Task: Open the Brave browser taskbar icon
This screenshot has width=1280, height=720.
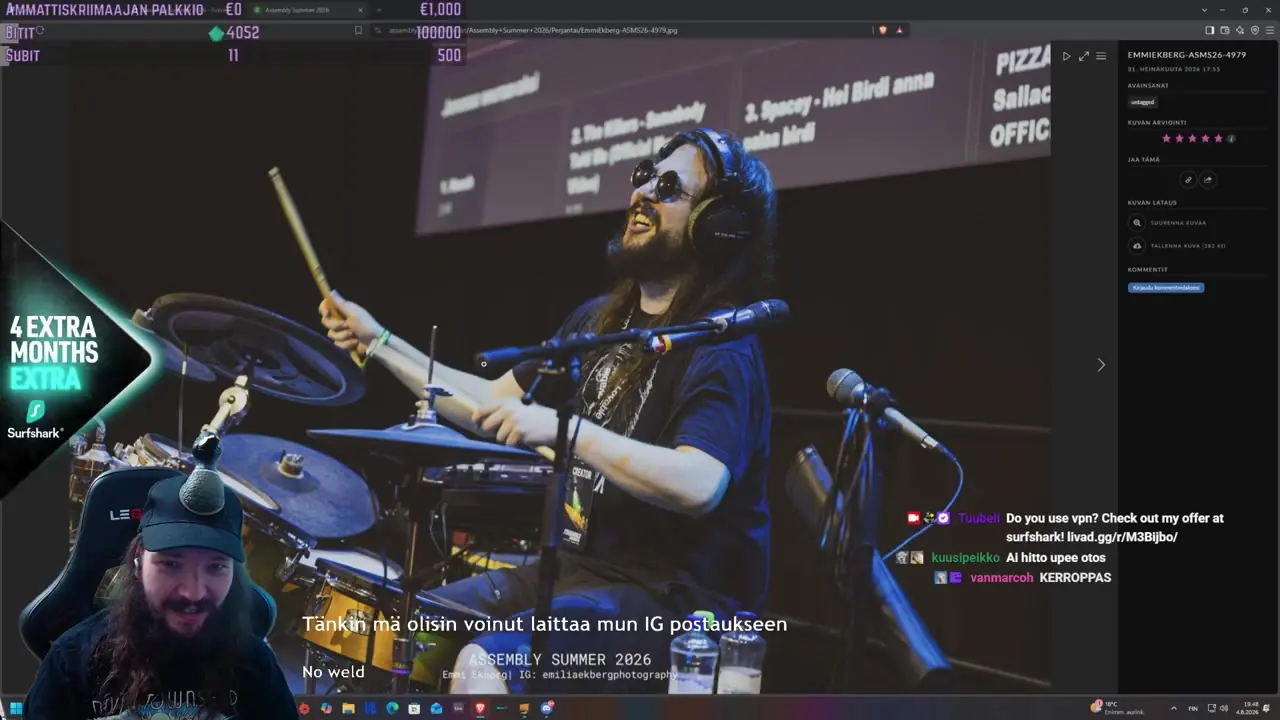Action: click(x=480, y=709)
